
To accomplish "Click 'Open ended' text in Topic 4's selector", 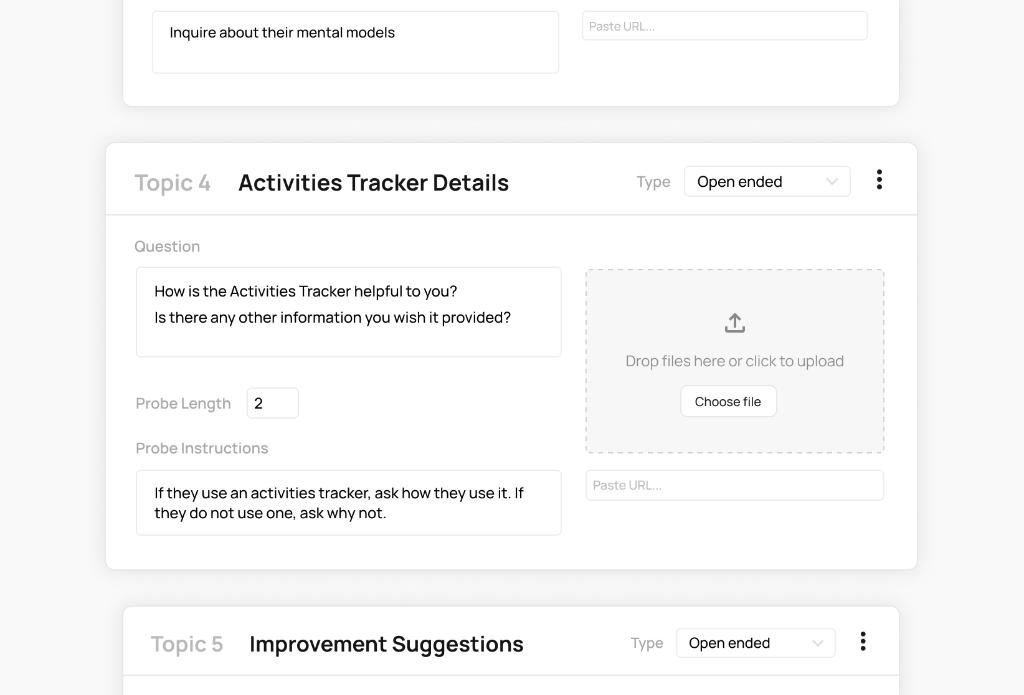I will [742, 181].
